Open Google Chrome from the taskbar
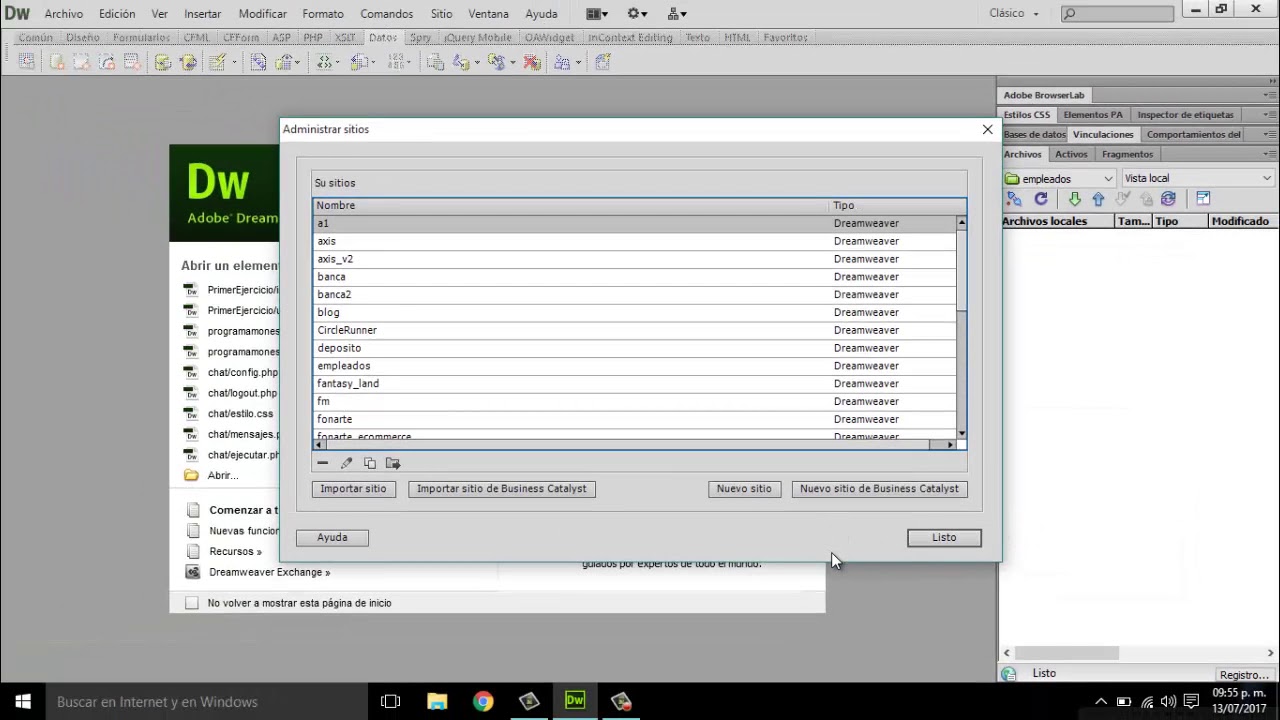Viewport: 1280px width, 720px height. [483, 701]
